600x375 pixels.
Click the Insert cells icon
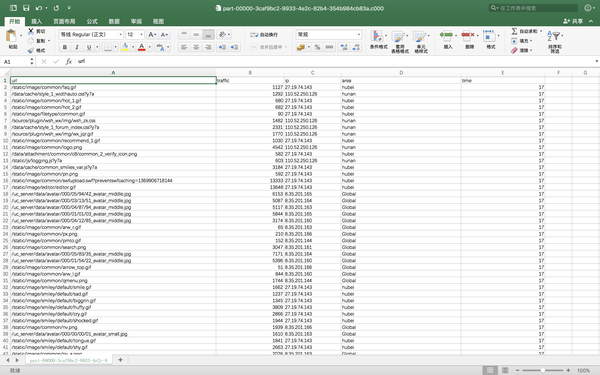tap(446, 36)
